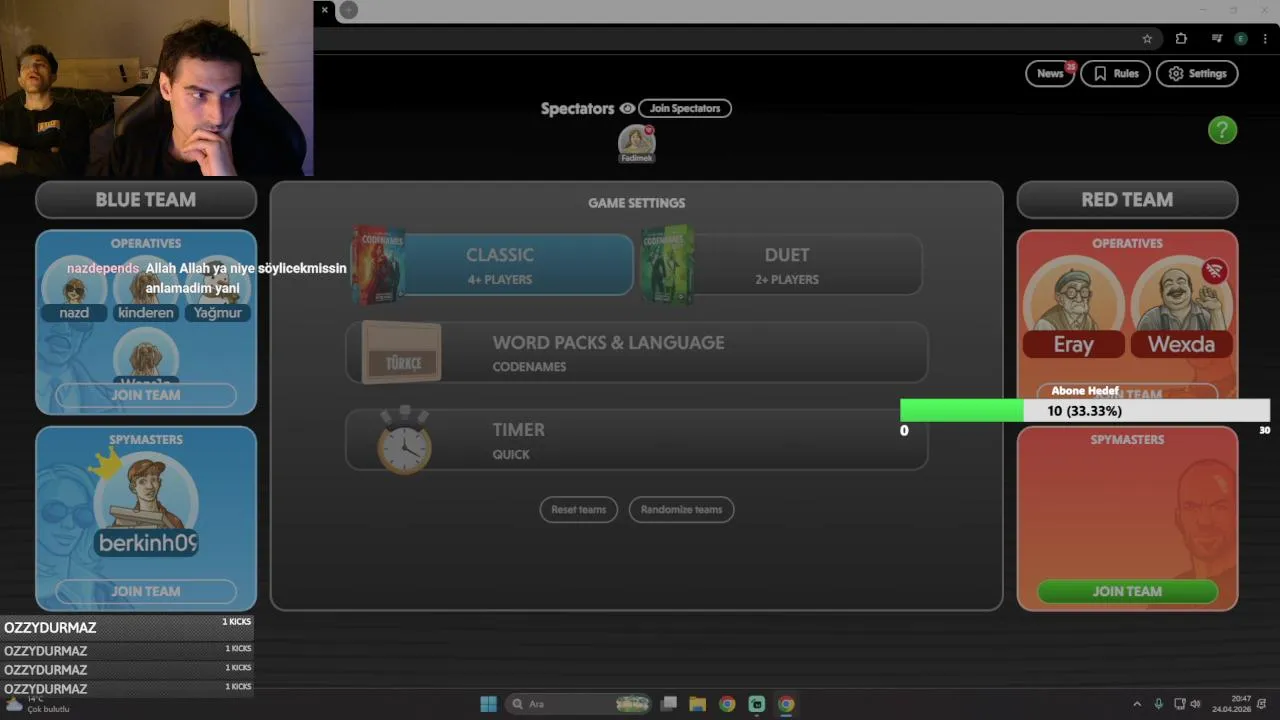
Task: Click the taskbar microphone tray icon
Action: click(x=1159, y=704)
